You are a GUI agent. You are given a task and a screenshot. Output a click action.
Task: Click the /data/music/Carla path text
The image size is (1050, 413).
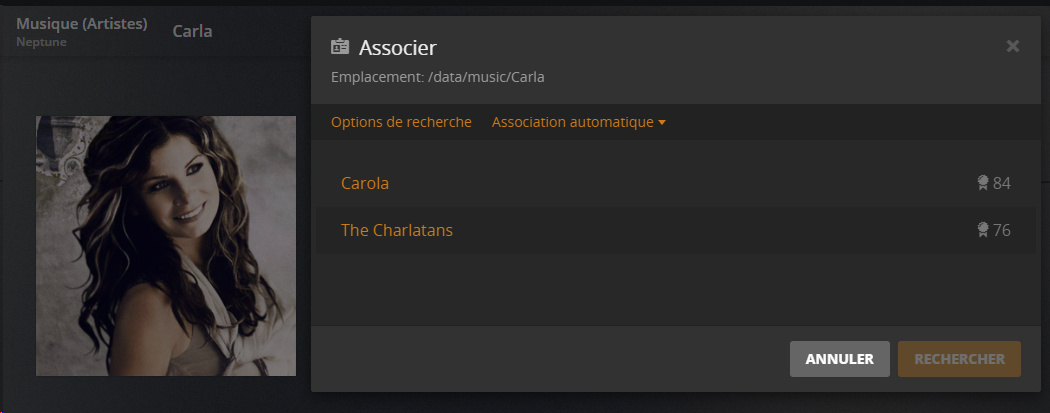(x=485, y=76)
